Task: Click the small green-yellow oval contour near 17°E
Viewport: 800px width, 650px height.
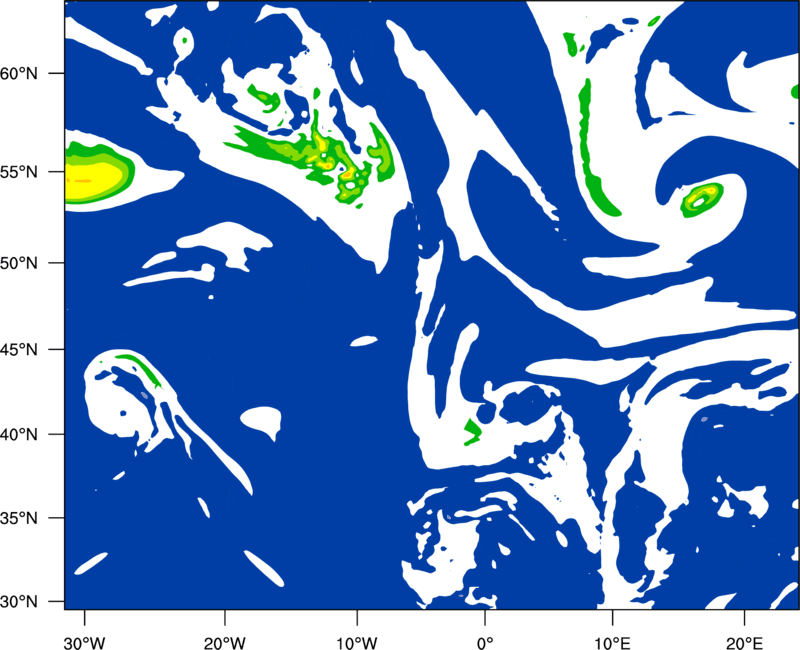Action: [703, 199]
